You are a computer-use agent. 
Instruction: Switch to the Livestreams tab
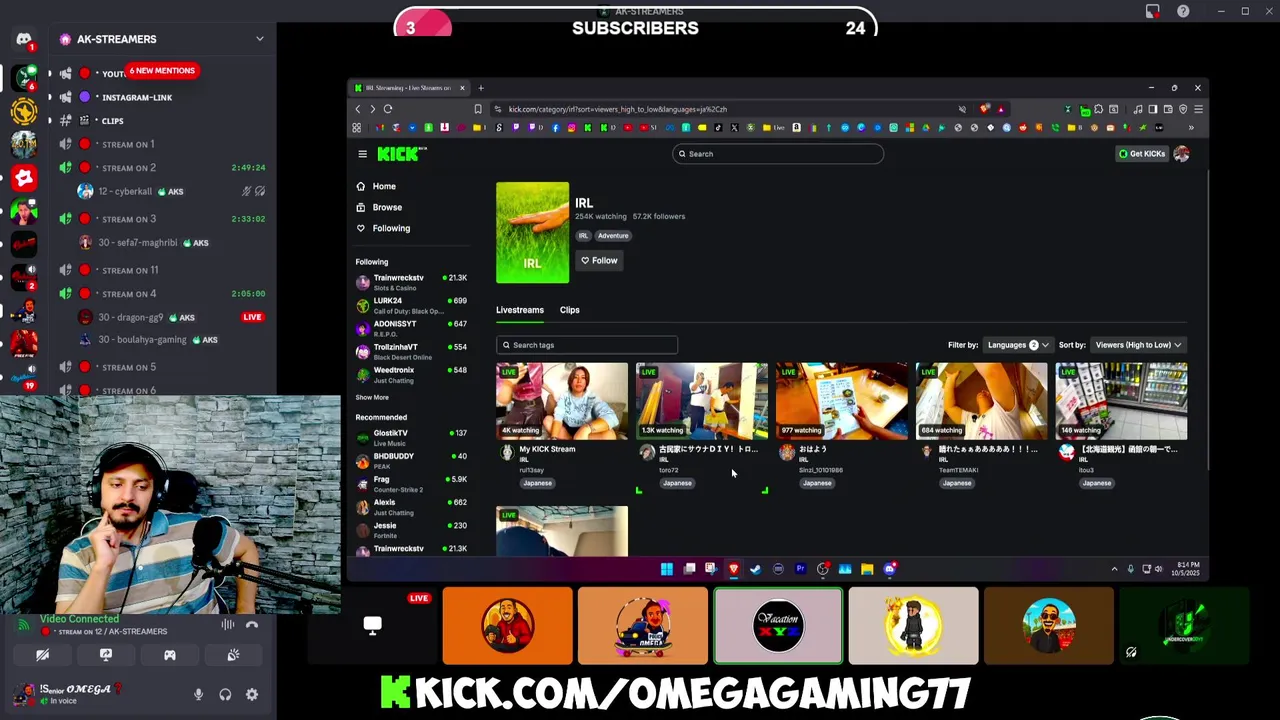pos(520,310)
